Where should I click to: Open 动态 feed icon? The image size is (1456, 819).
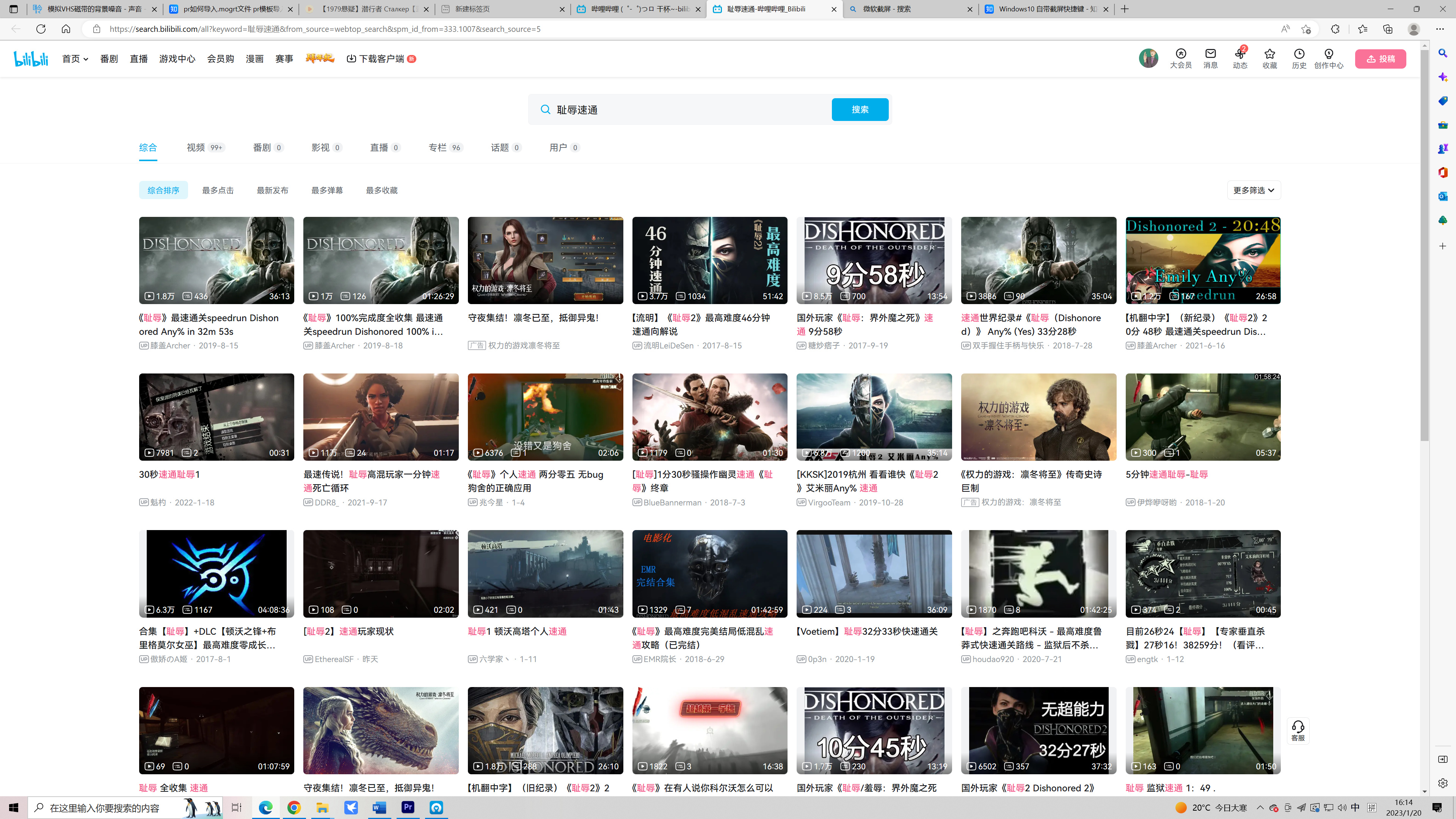pyautogui.click(x=1239, y=58)
